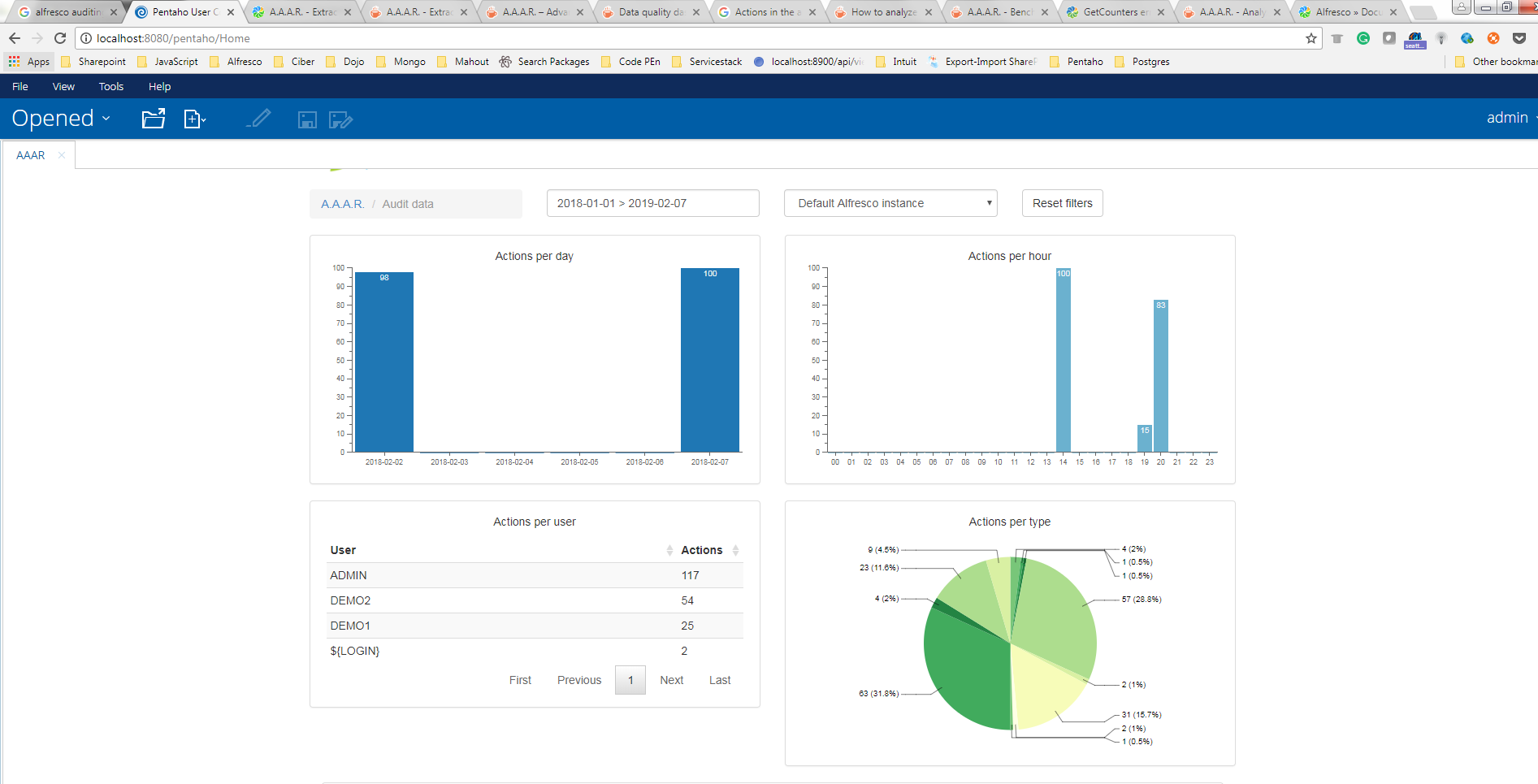The width and height of the screenshot is (1538, 784).
Task: Click the pencil edit content icon
Action: tap(259, 119)
